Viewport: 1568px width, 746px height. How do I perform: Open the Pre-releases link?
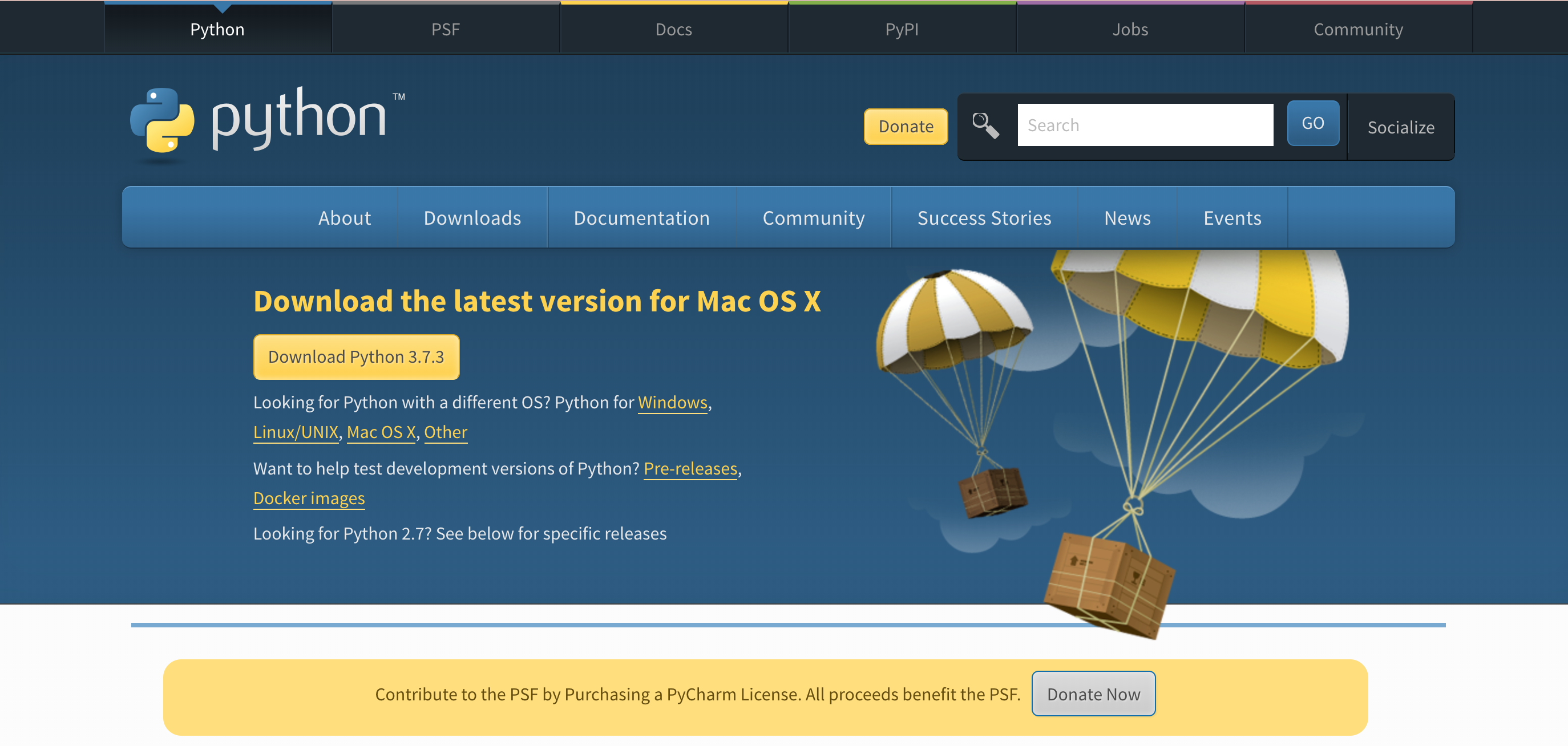click(690, 469)
